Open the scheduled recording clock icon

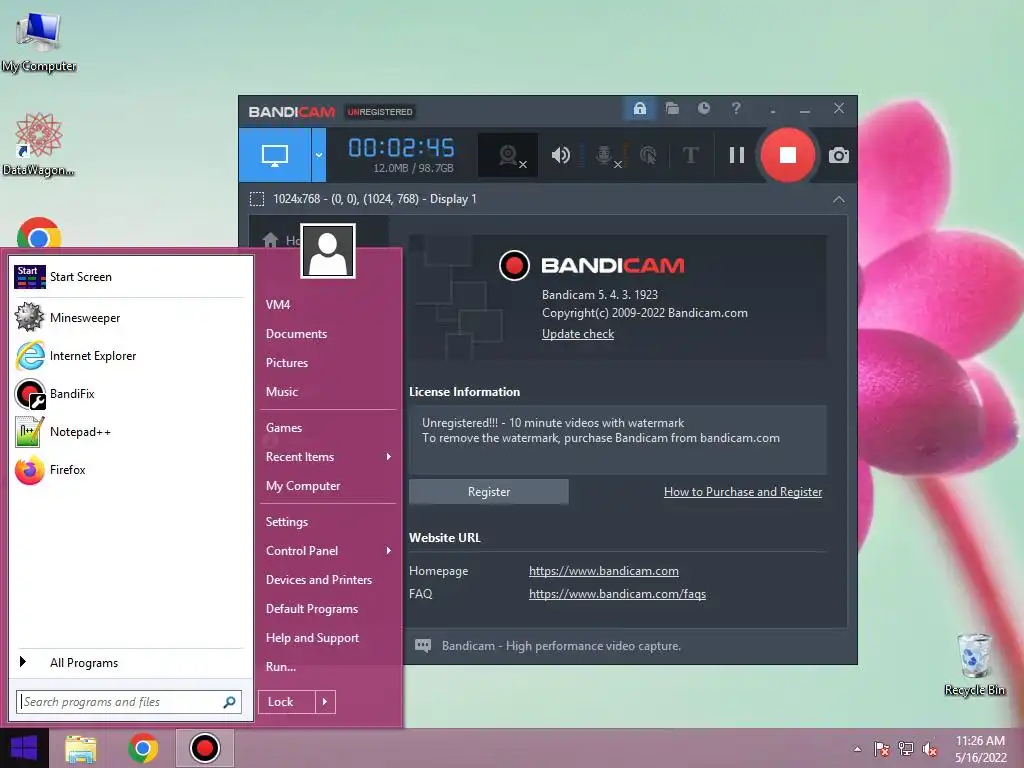click(x=703, y=108)
